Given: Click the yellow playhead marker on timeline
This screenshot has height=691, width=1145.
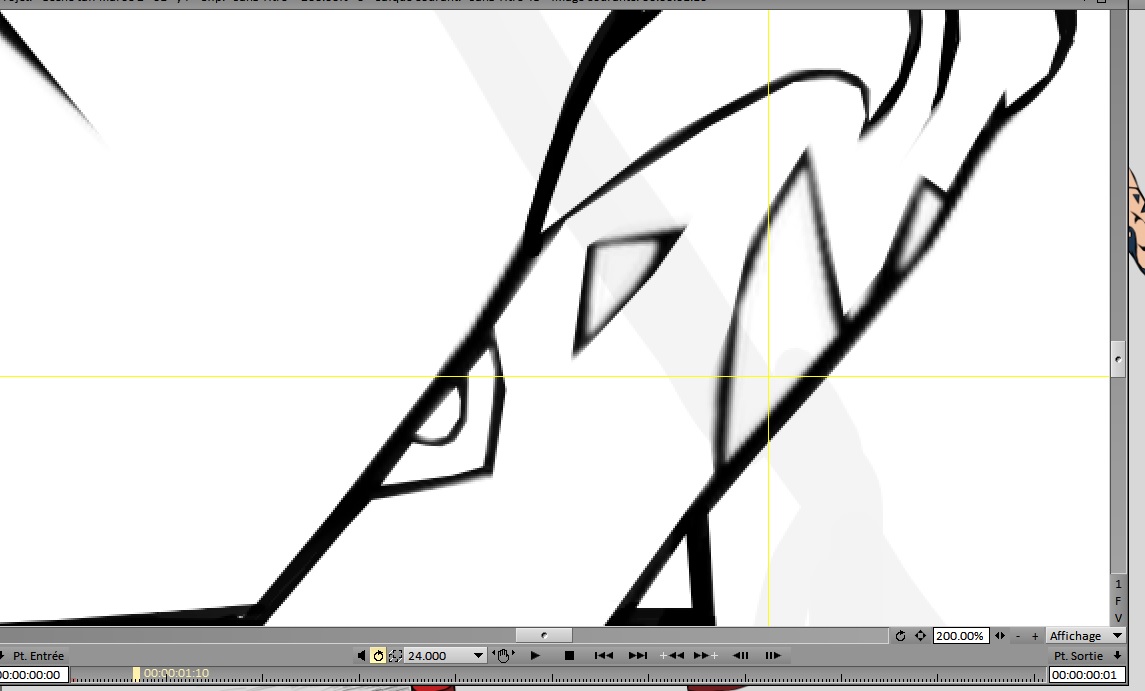Looking at the screenshot, I should (x=136, y=673).
